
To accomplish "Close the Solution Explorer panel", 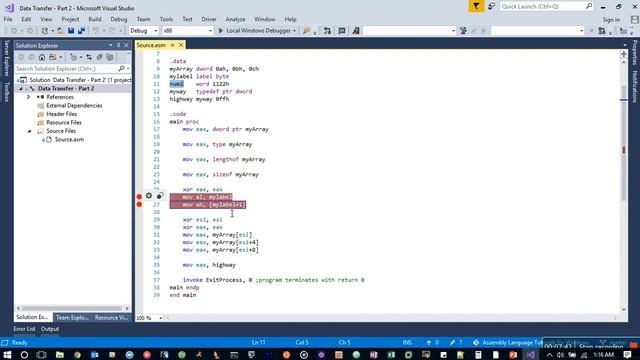I will pos(126,45).
